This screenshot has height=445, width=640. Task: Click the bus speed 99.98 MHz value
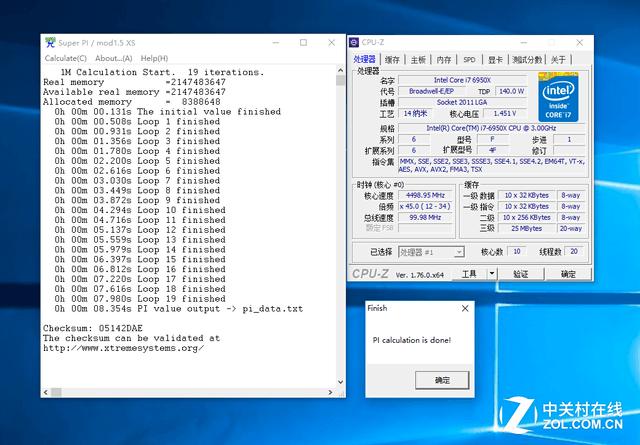click(x=425, y=218)
